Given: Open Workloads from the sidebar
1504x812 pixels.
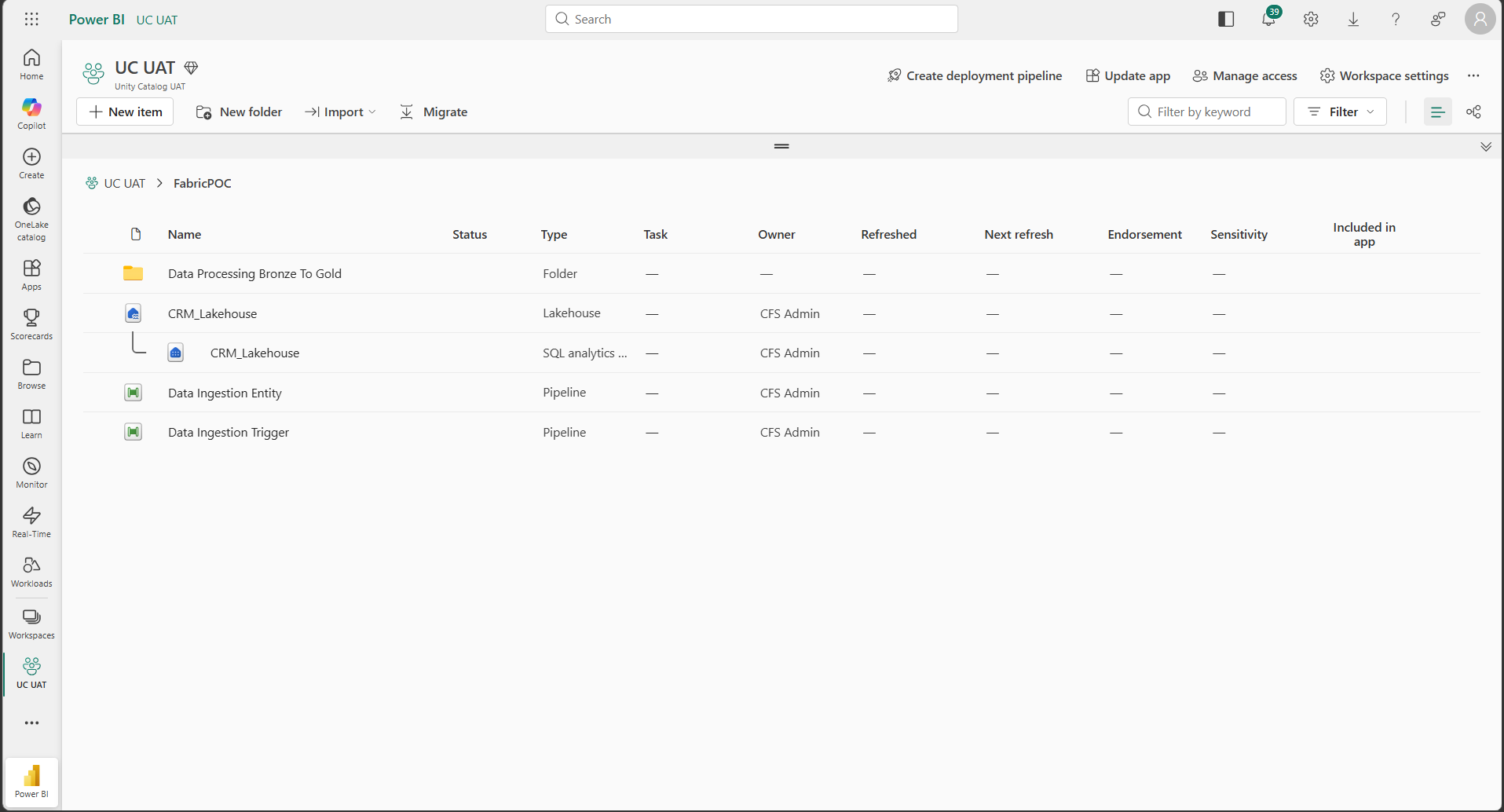Looking at the screenshot, I should 31,572.
